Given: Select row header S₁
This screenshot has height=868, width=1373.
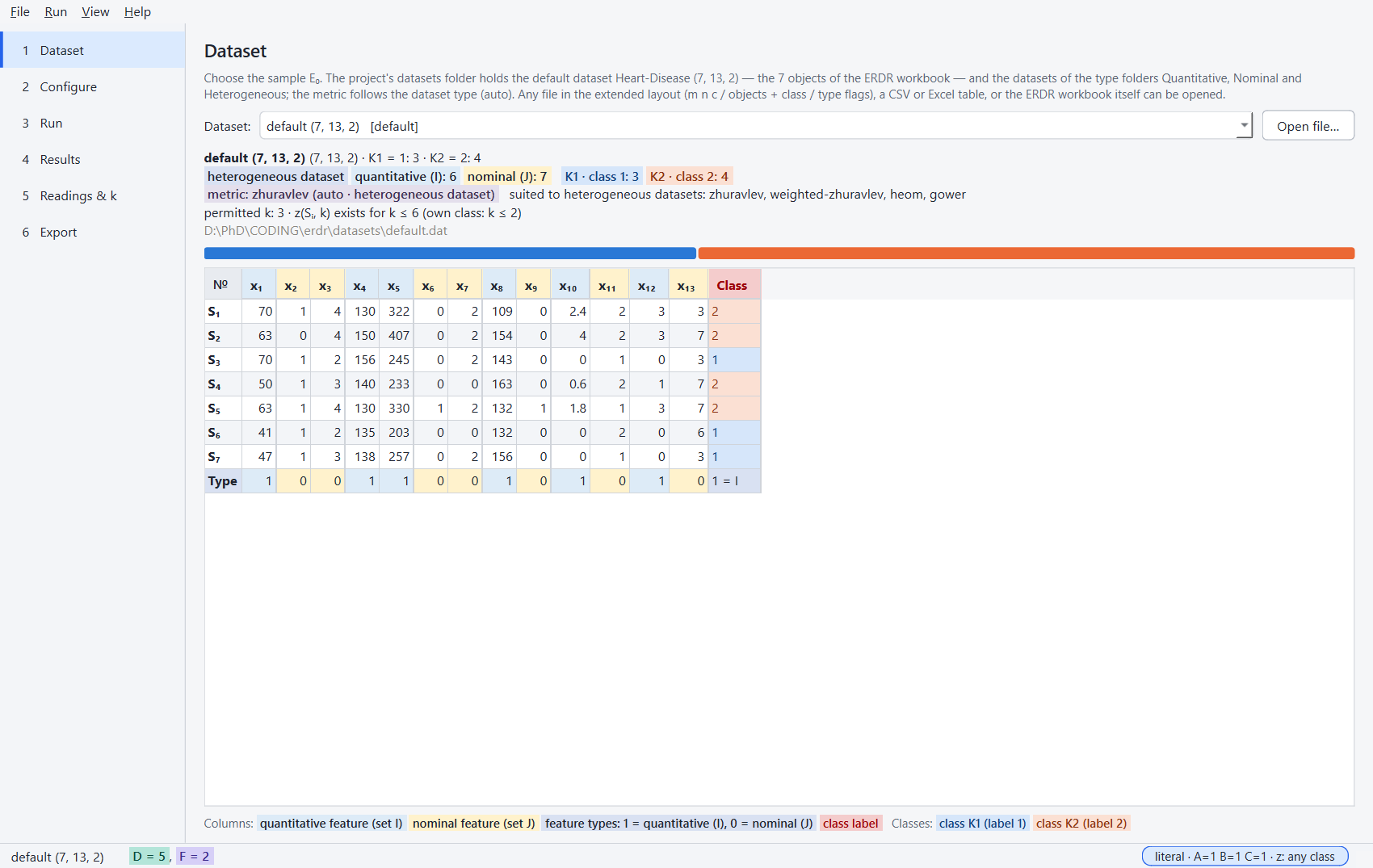Looking at the screenshot, I should (x=223, y=312).
